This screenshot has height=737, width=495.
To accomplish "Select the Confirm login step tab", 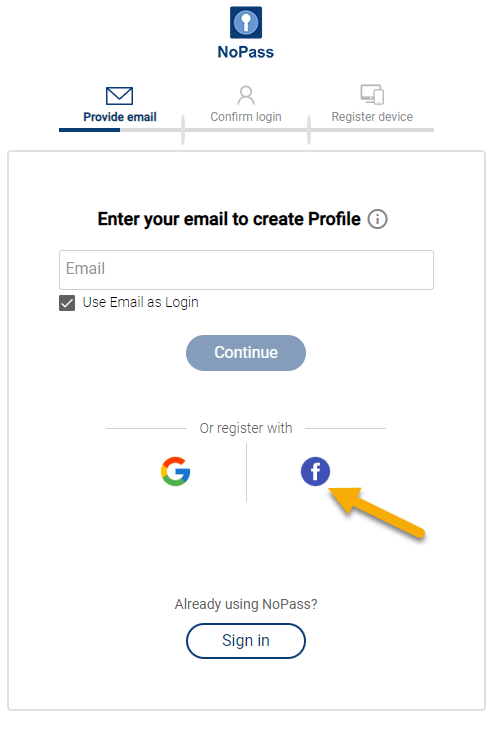I will pos(246,117).
